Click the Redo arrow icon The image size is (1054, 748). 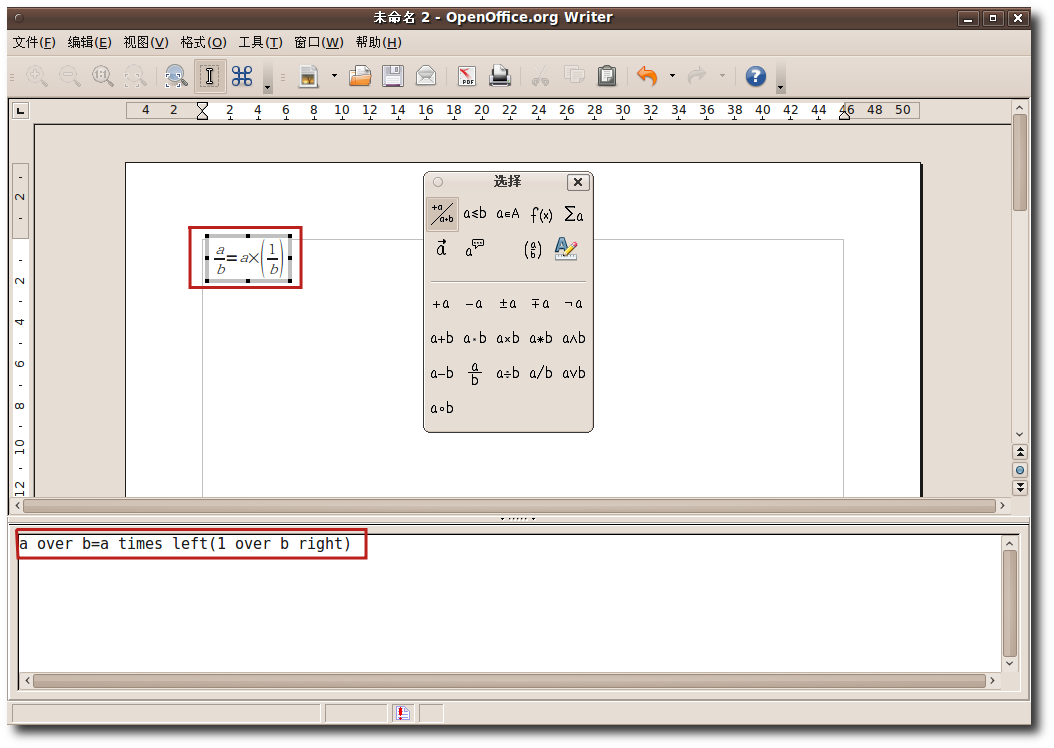point(697,77)
